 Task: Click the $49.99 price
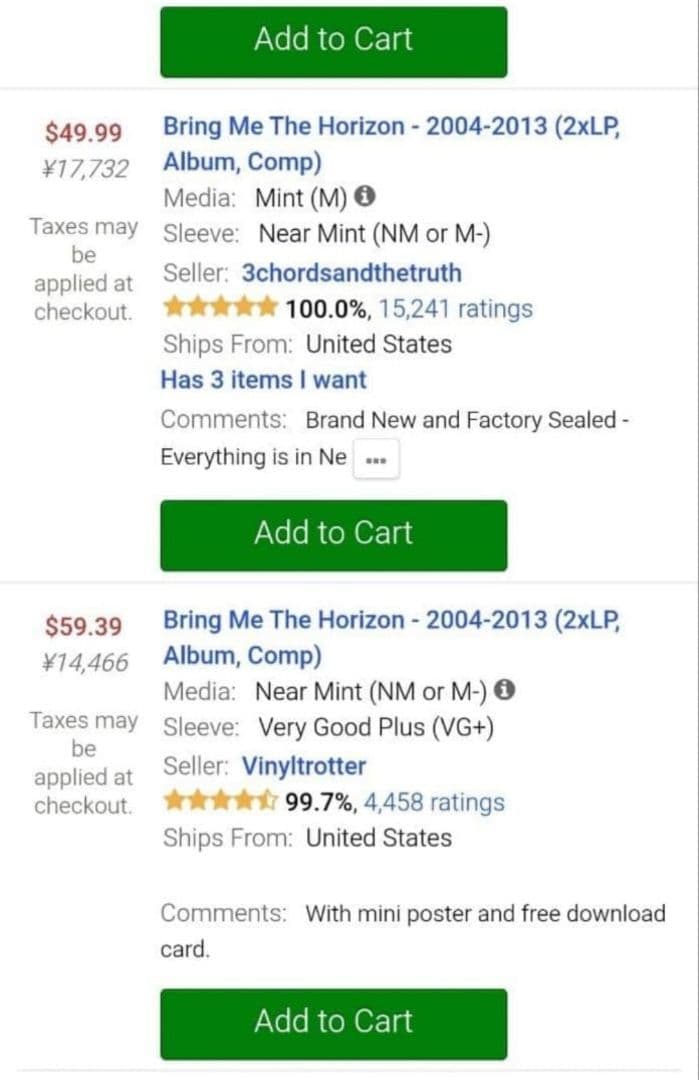coord(84,133)
